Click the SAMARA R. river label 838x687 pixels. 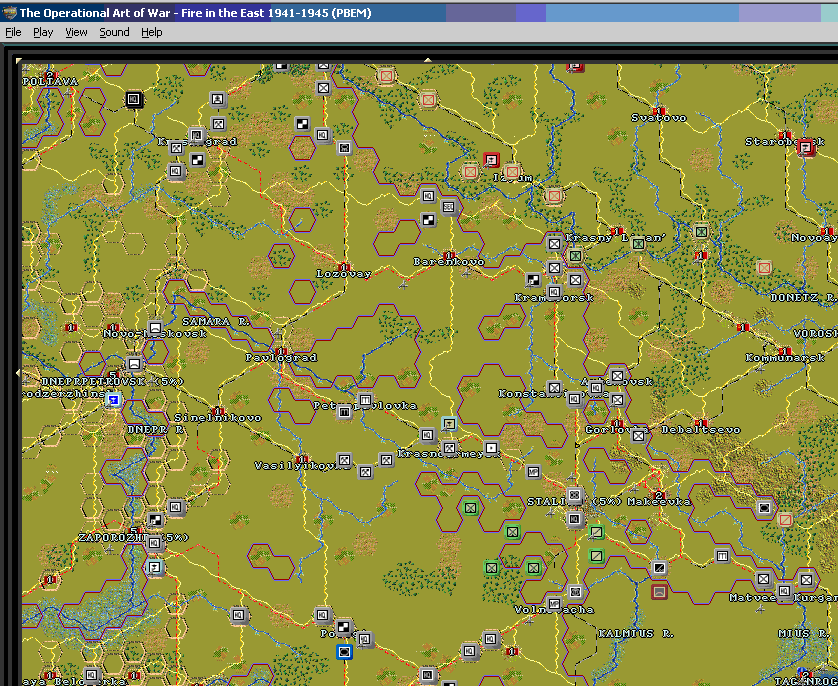[x=216, y=322]
